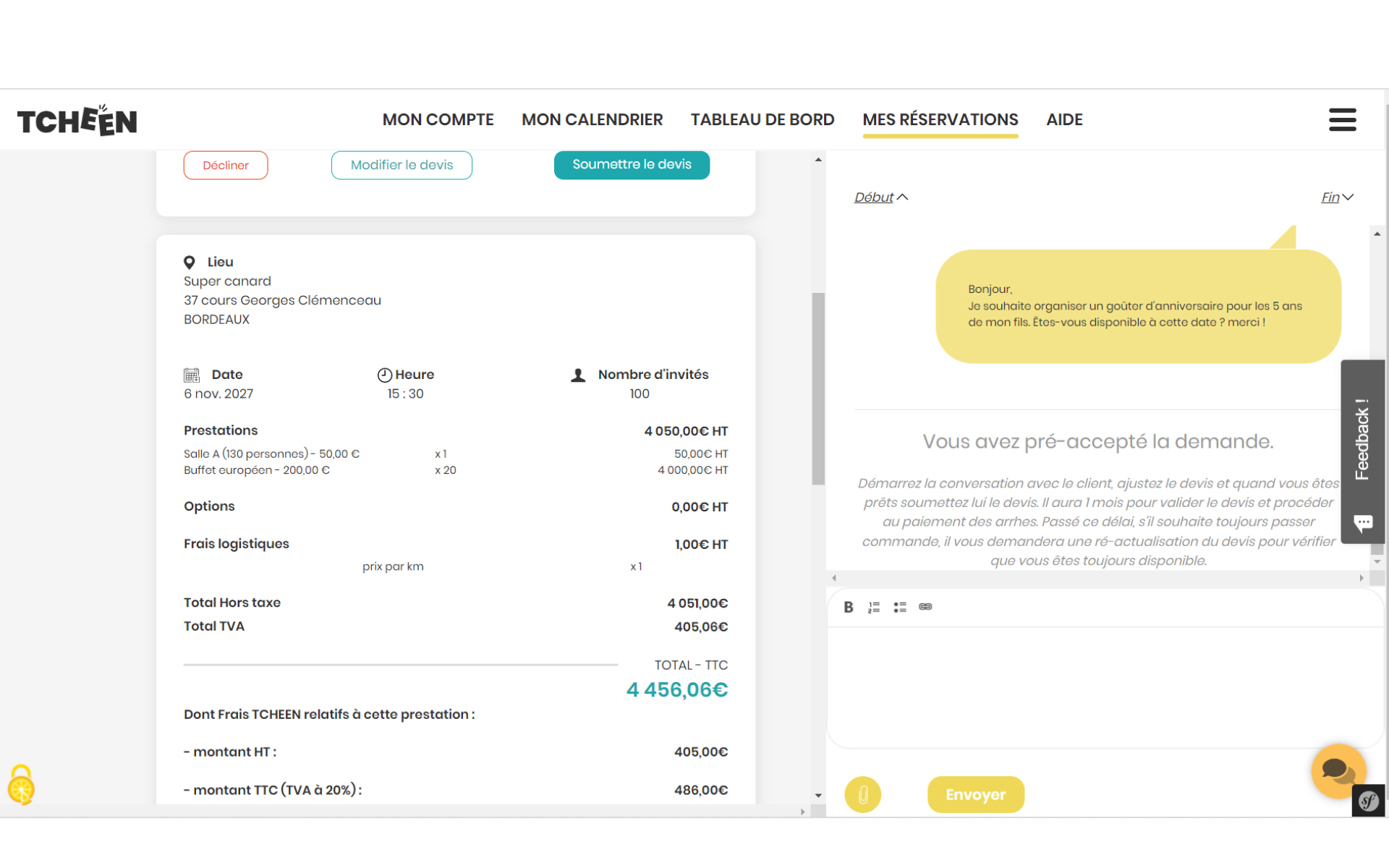Image resolution: width=1389 pixels, height=868 pixels.
Task: Open the hamburger menu icon
Action: click(x=1342, y=120)
